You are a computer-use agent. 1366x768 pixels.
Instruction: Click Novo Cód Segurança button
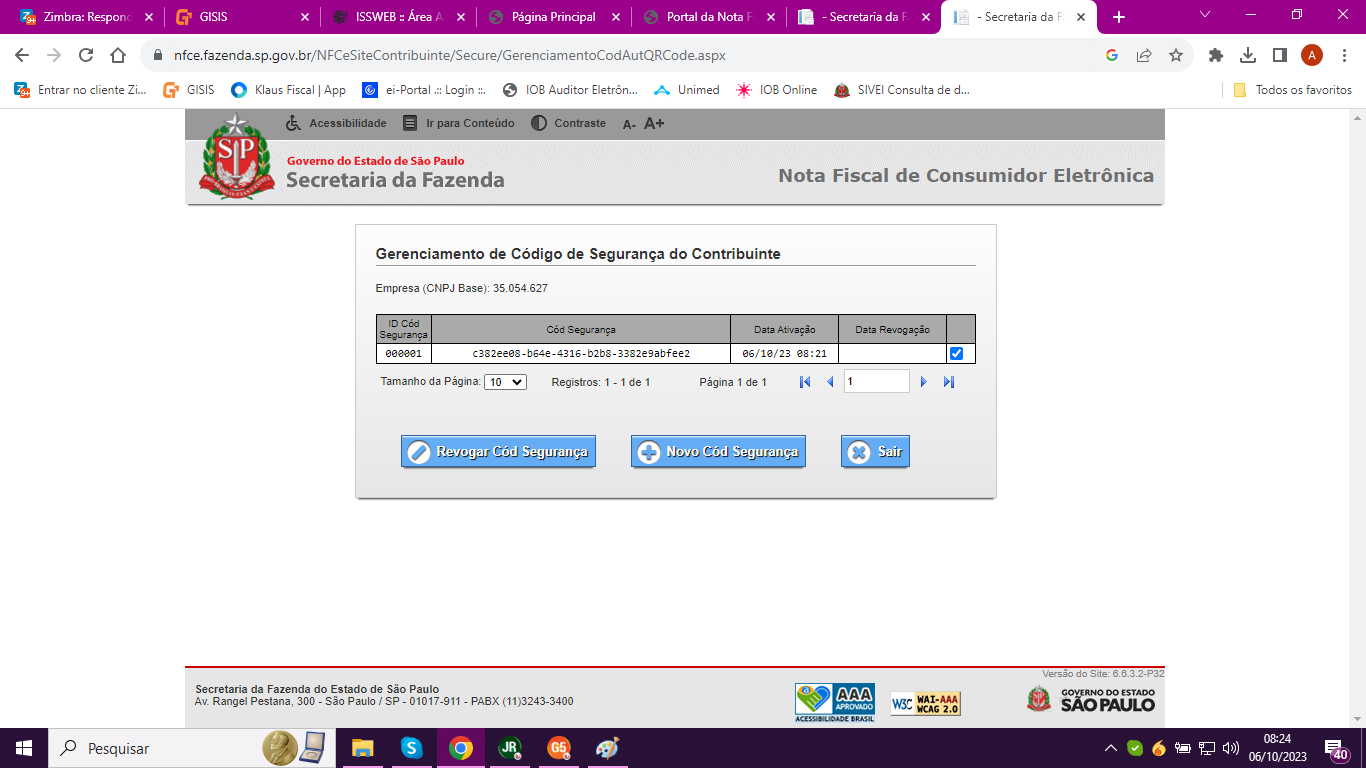point(718,452)
